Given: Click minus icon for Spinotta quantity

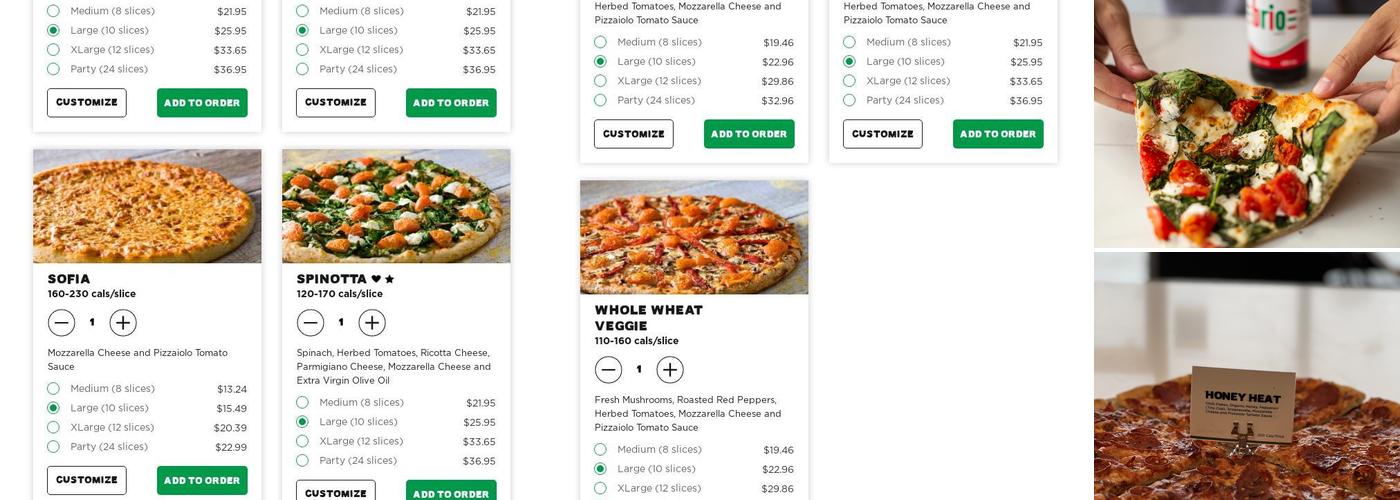Looking at the screenshot, I should [311, 323].
